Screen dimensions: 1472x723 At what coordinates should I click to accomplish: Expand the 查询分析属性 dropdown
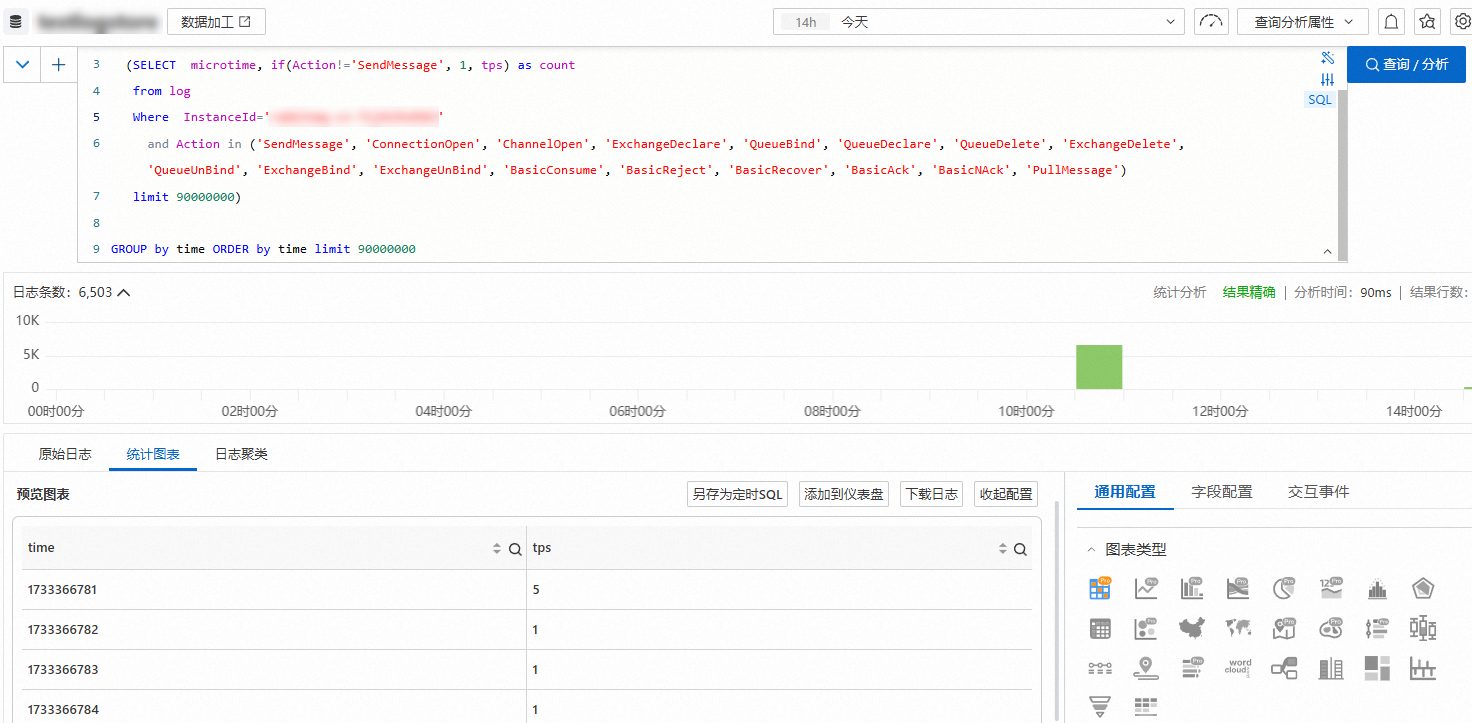[x=1302, y=21]
